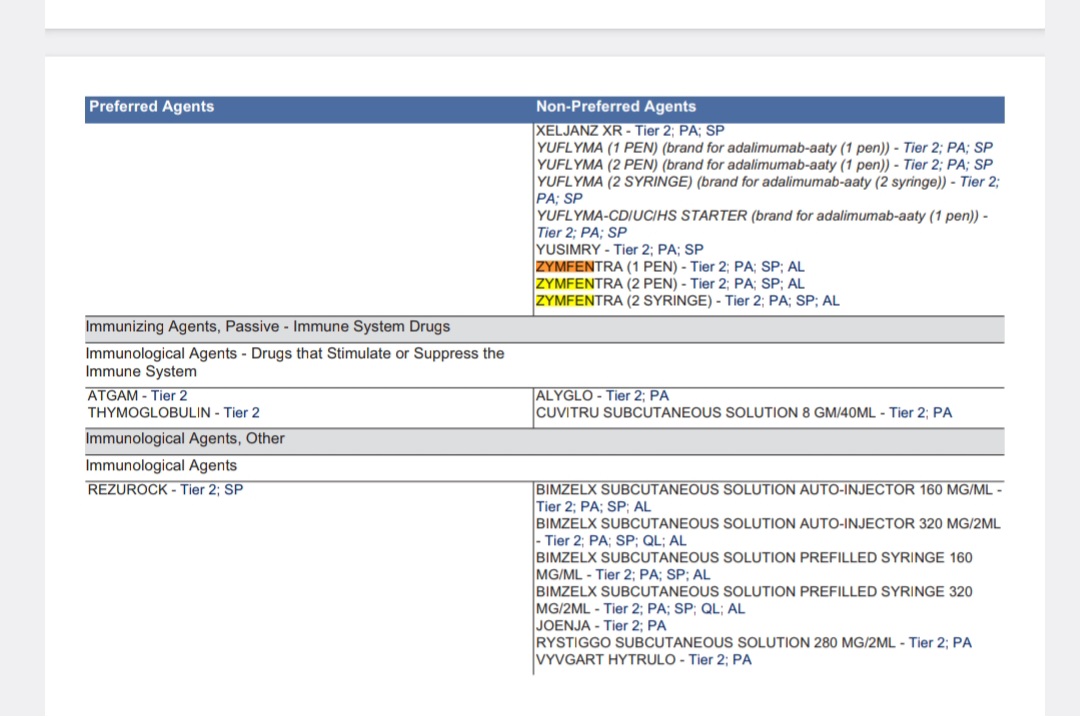The height and width of the screenshot is (716, 1080).
Task: Select the REZUROCK - Tier 2; SP entry
Action: click(165, 490)
